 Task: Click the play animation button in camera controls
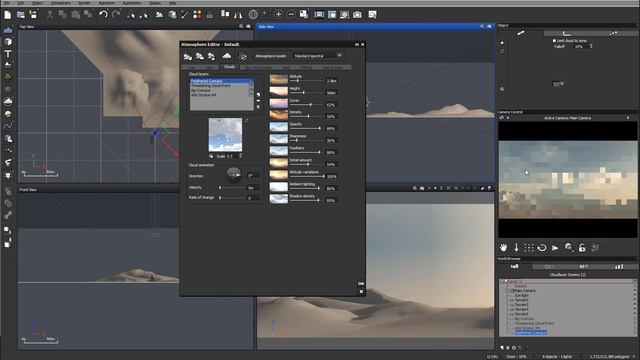pyautogui.click(x=555, y=247)
